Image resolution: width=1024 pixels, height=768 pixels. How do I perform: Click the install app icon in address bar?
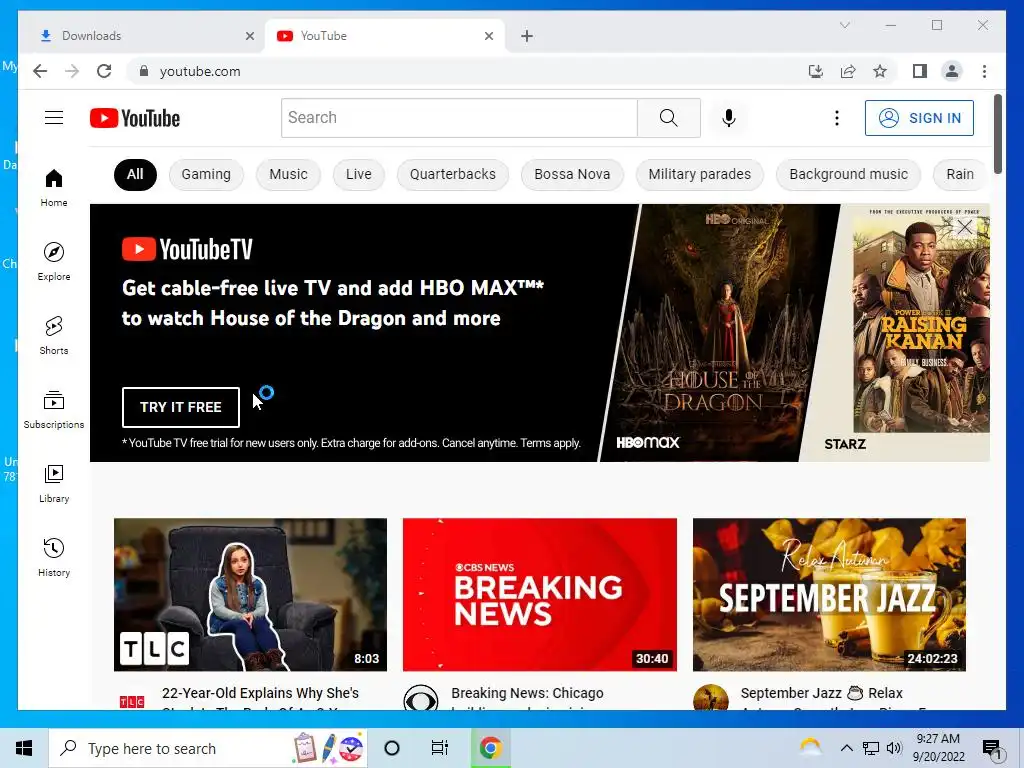coord(816,71)
